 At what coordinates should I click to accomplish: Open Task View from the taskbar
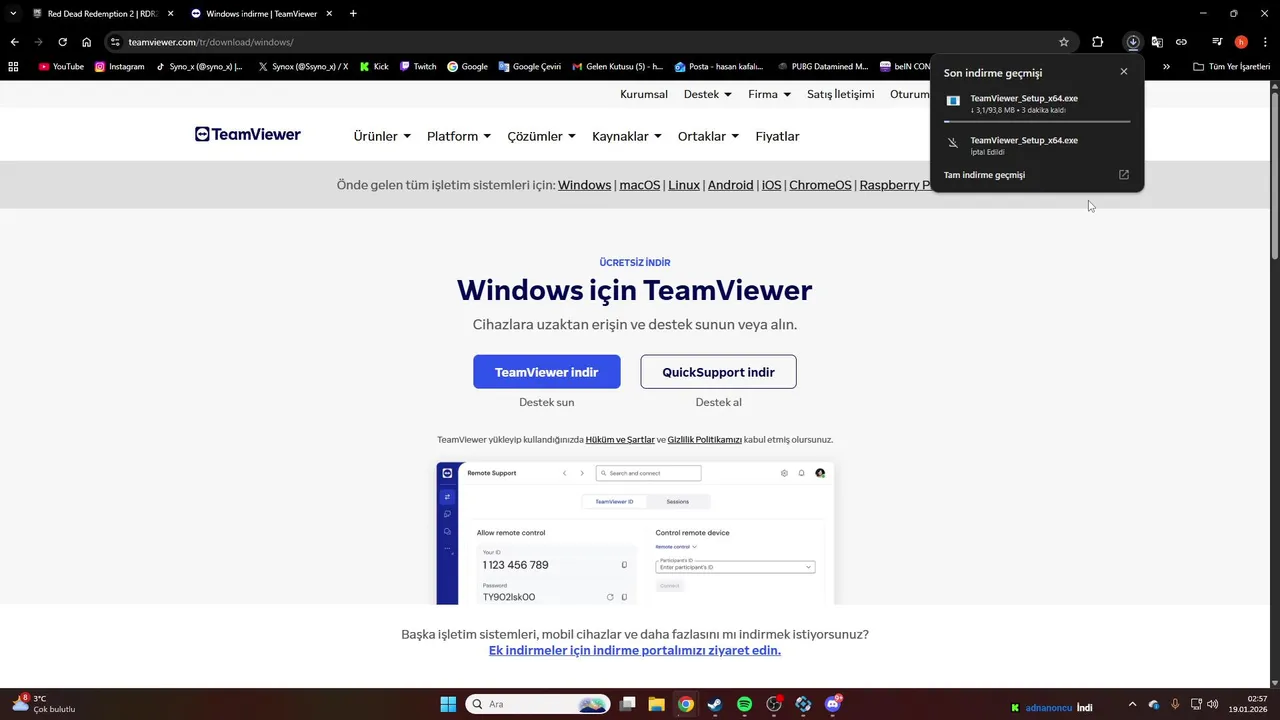click(x=627, y=704)
